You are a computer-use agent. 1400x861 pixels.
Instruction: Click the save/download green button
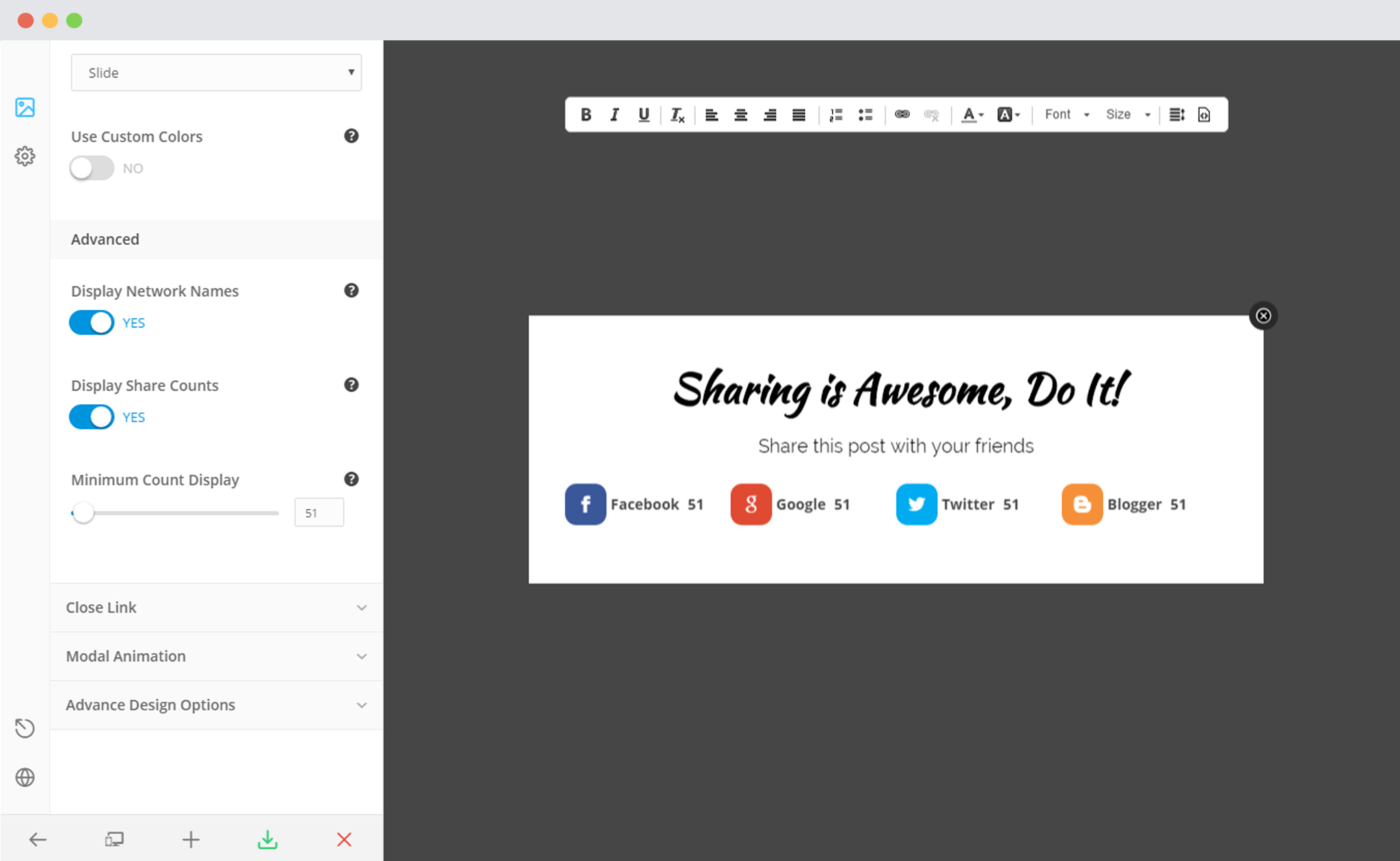pyautogui.click(x=268, y=839)
